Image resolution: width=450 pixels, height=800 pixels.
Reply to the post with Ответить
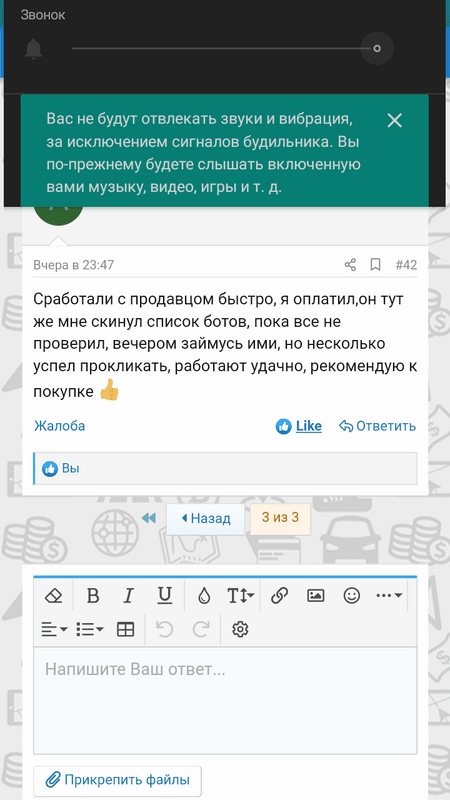point(378,426)
